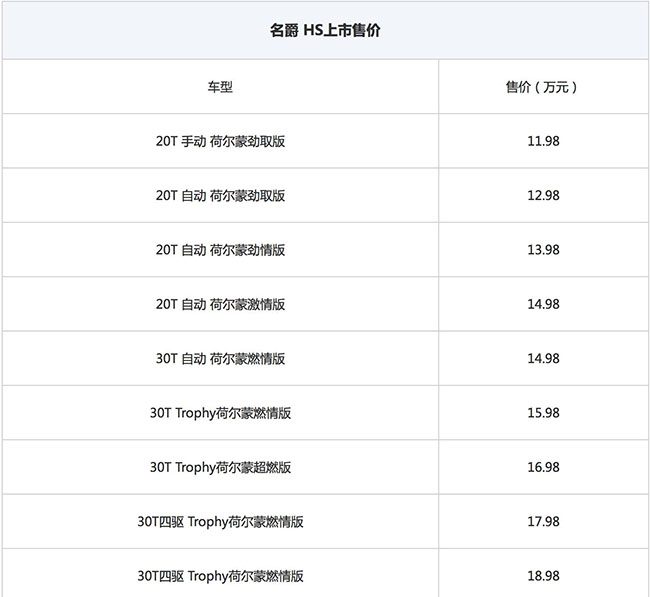This screenshot has width=650, height=597.
Task: Click the price 17.98
Action: pos(543,522)
